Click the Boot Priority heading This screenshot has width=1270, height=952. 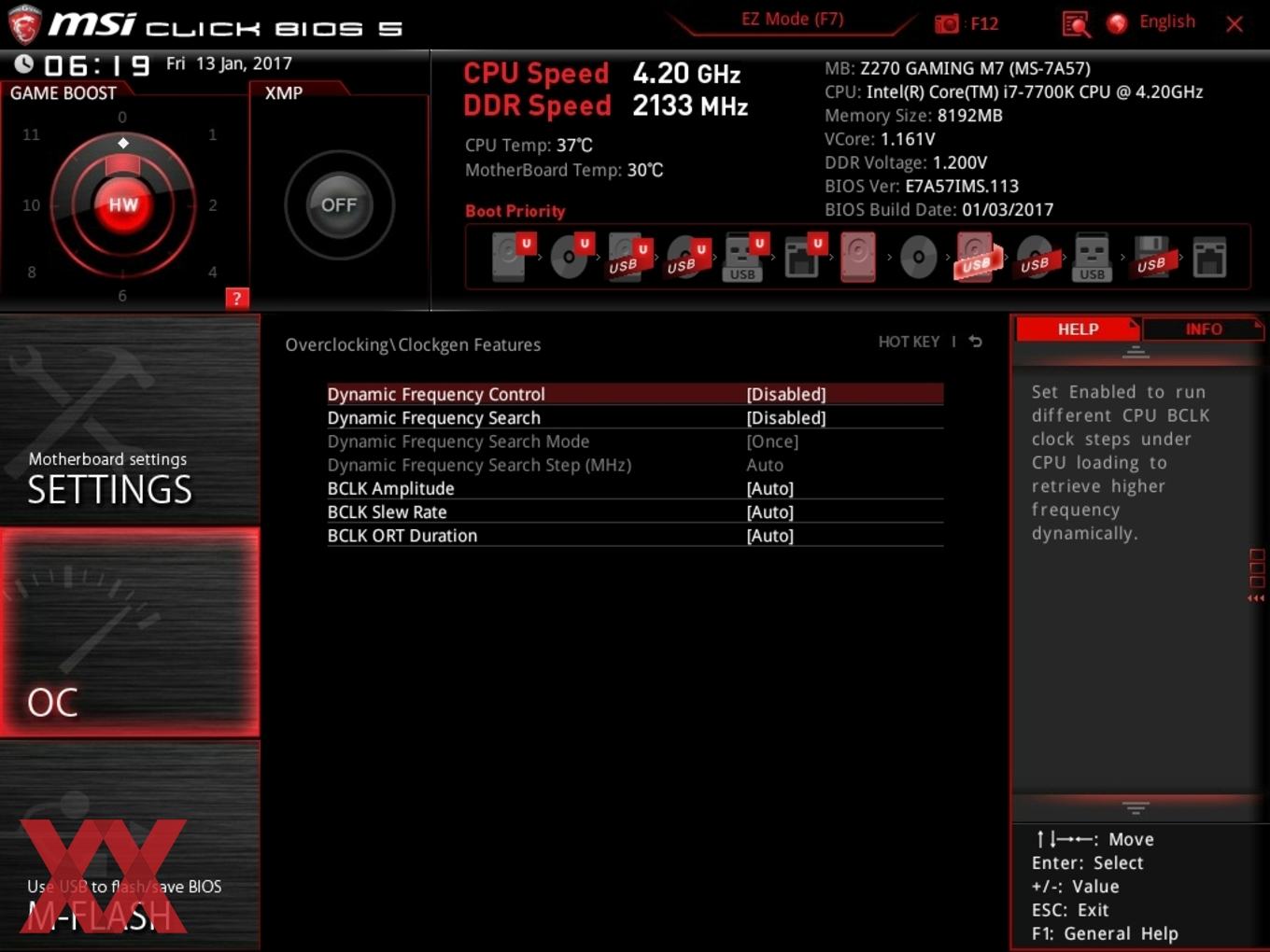click(515, 211)
